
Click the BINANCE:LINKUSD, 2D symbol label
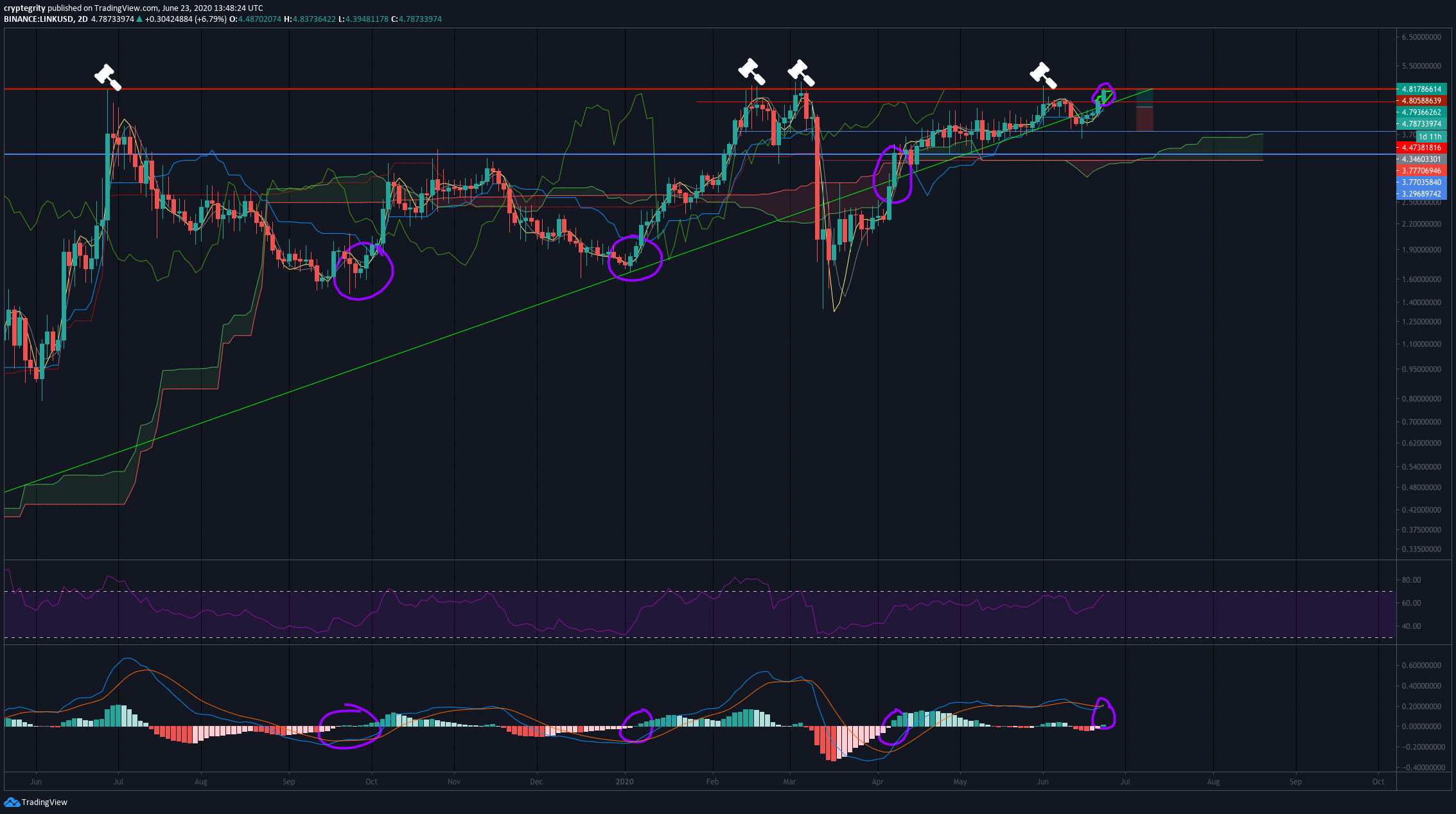pyautogui.click(x=46, y=19)
